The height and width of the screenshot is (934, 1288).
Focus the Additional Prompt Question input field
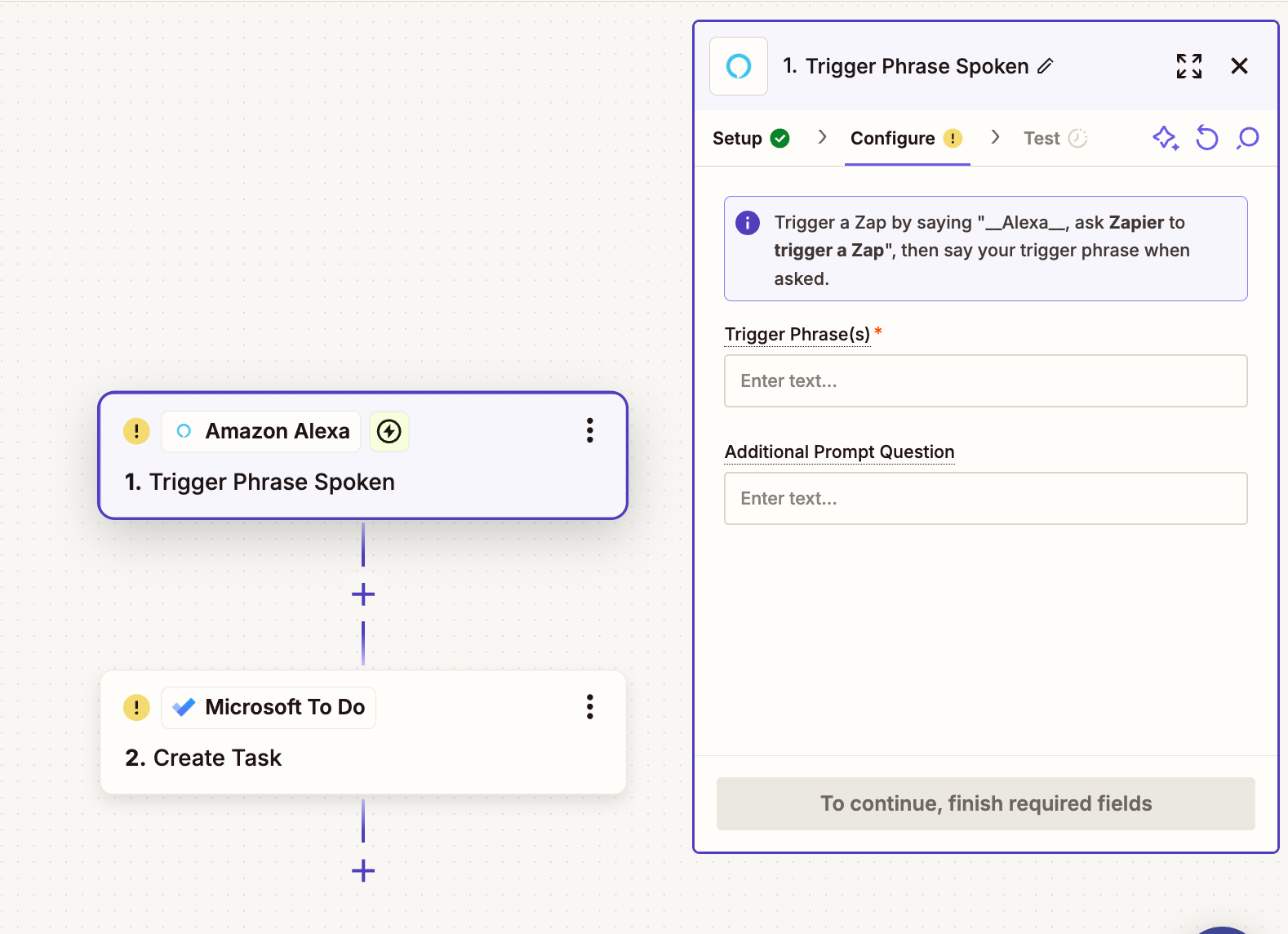(986, 498)
